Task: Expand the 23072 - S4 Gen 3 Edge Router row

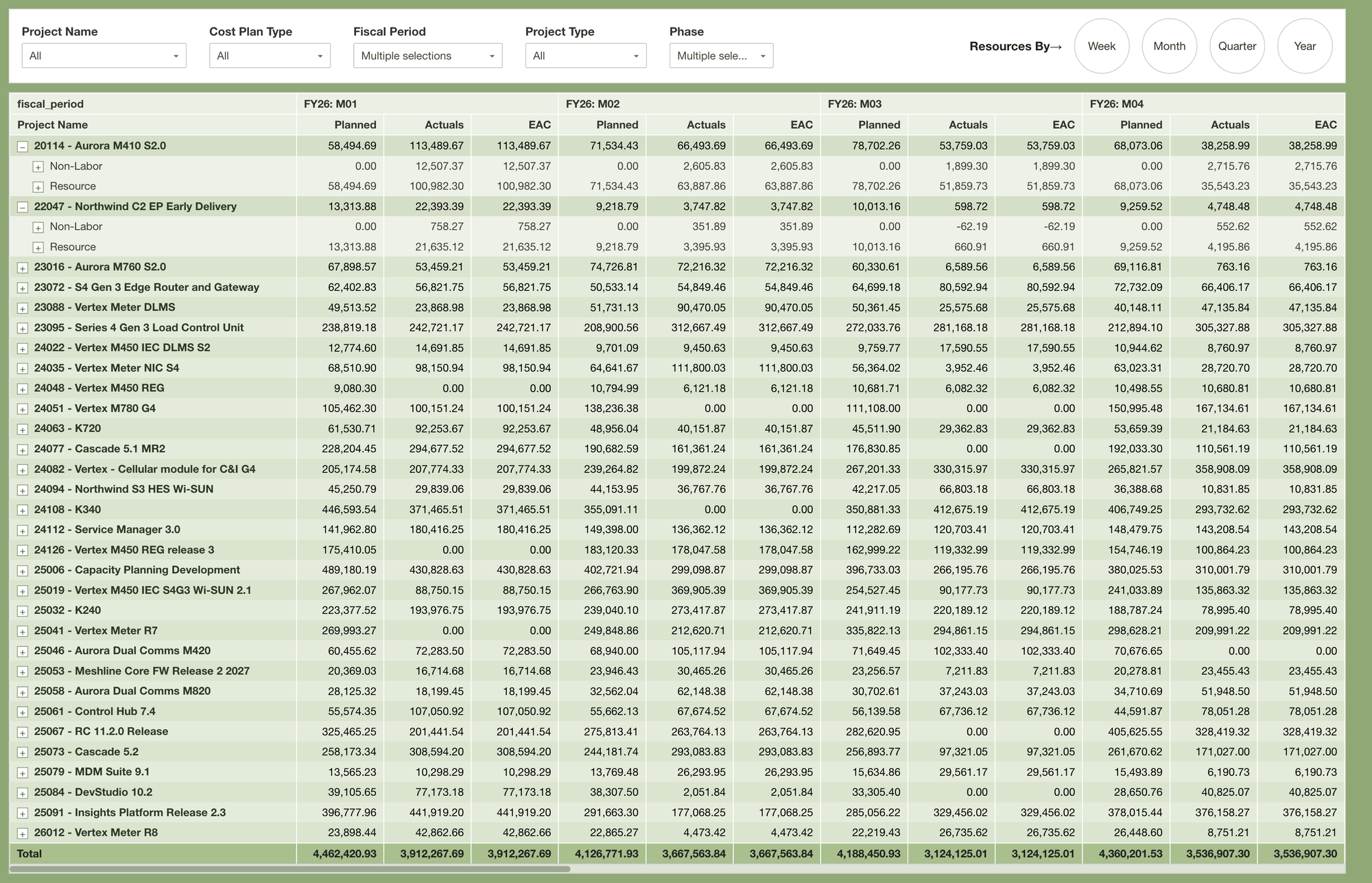Action: click(x=23, y=288)
